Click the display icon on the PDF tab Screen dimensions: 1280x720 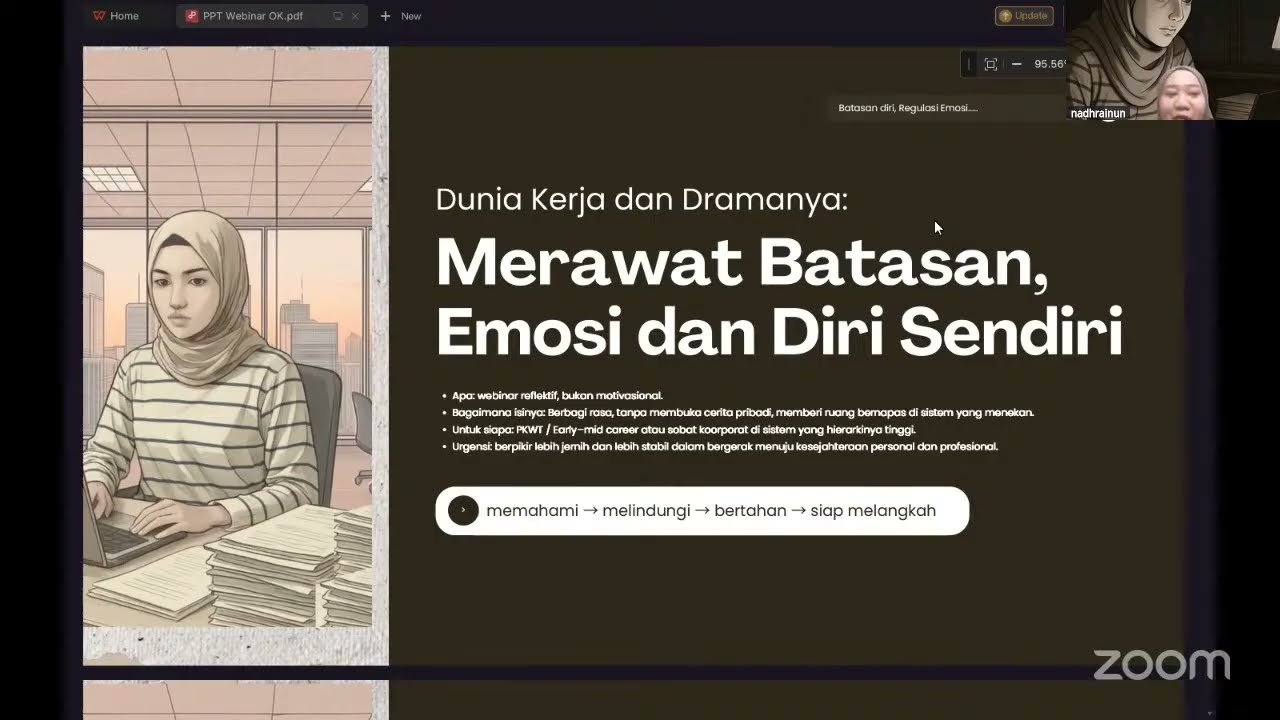(338, 16)
